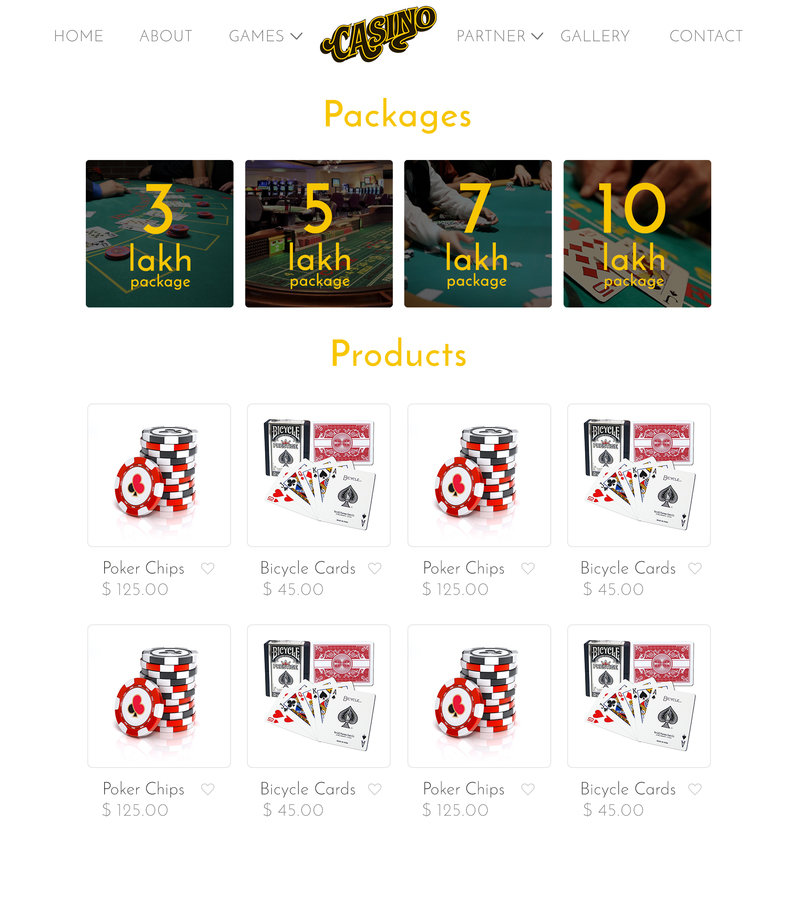Choose the 5 lakh package tile
The image size is (800, 900).
319,234
